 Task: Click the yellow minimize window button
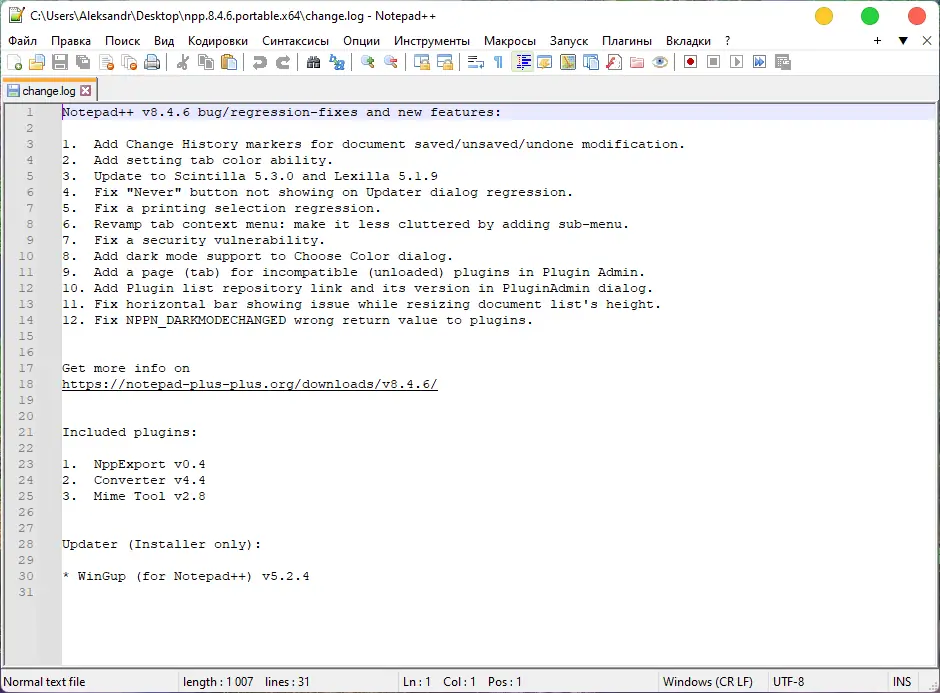[824, 16]
